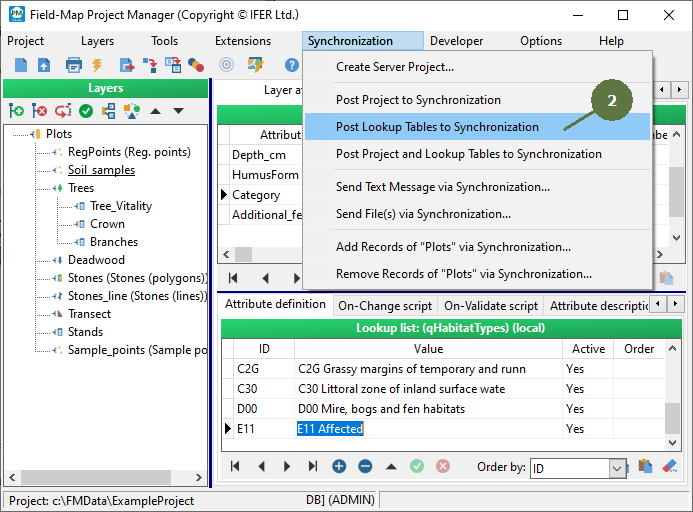Open help via question mark icon
Image resolution: width=693 pixels, height=512 pixels.
[x=292, y=65]
